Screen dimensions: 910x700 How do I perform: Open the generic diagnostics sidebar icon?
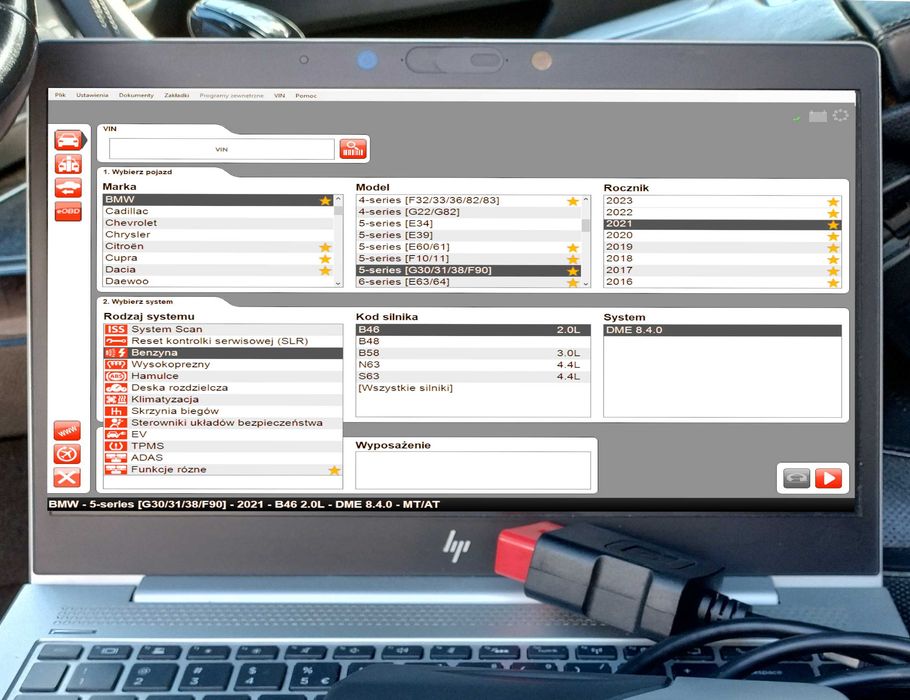point(68,164)
